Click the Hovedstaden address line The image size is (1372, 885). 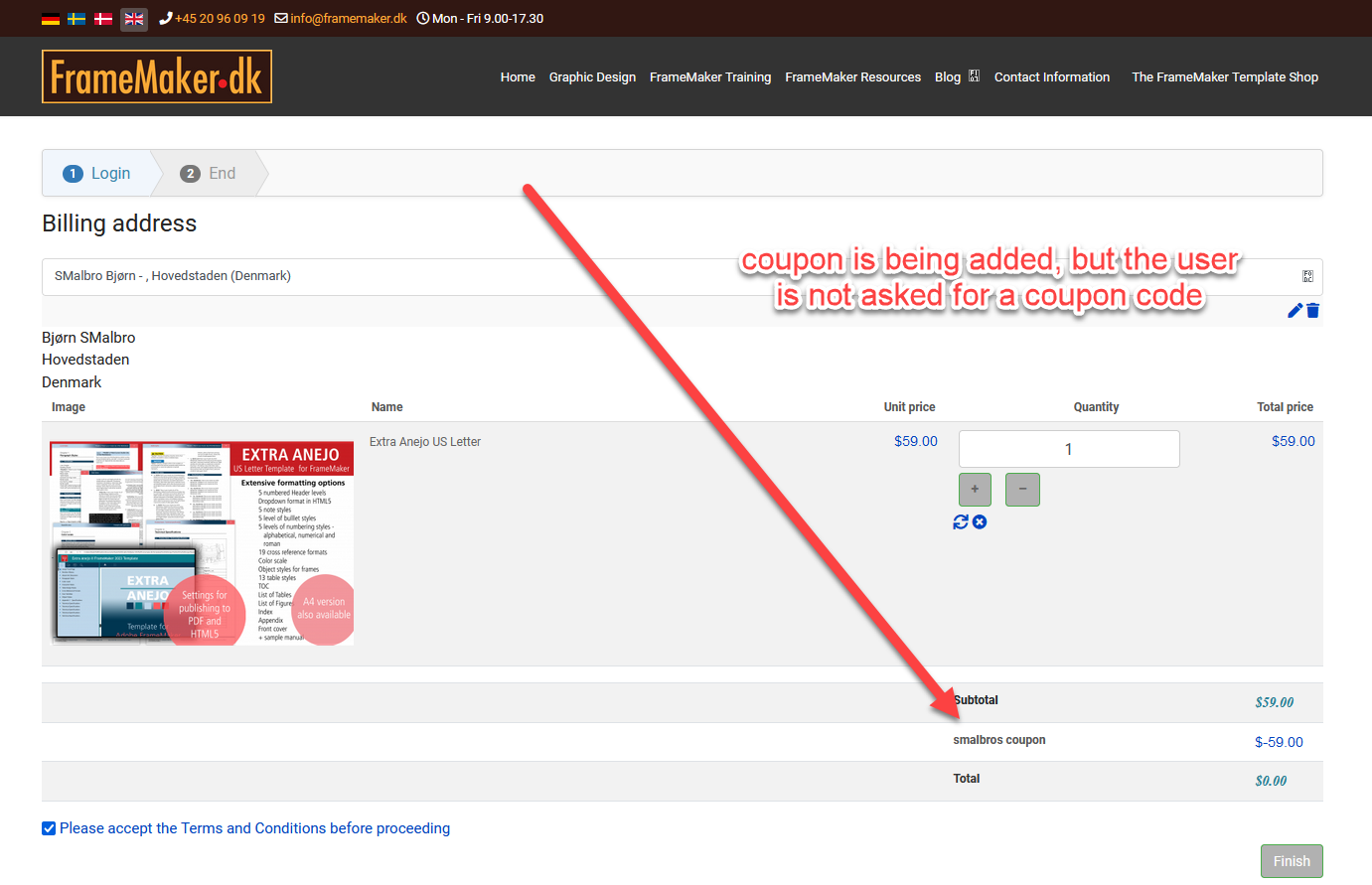85,360
